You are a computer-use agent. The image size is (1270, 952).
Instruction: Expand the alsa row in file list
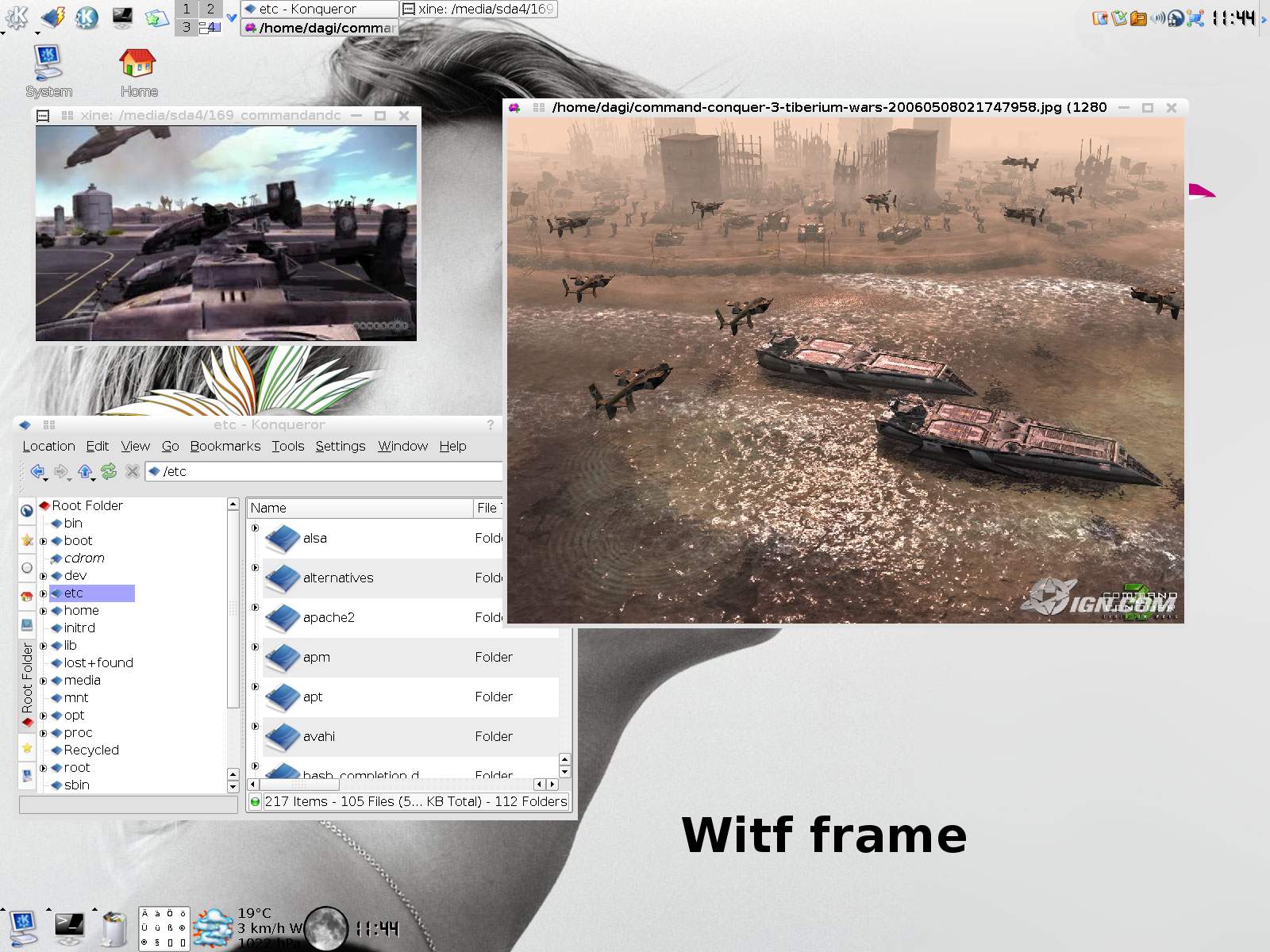click(x=255, y=528)
